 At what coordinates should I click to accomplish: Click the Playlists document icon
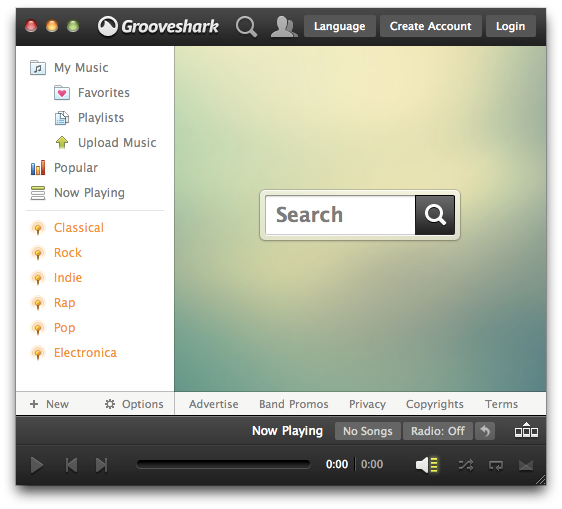[62, 118]
